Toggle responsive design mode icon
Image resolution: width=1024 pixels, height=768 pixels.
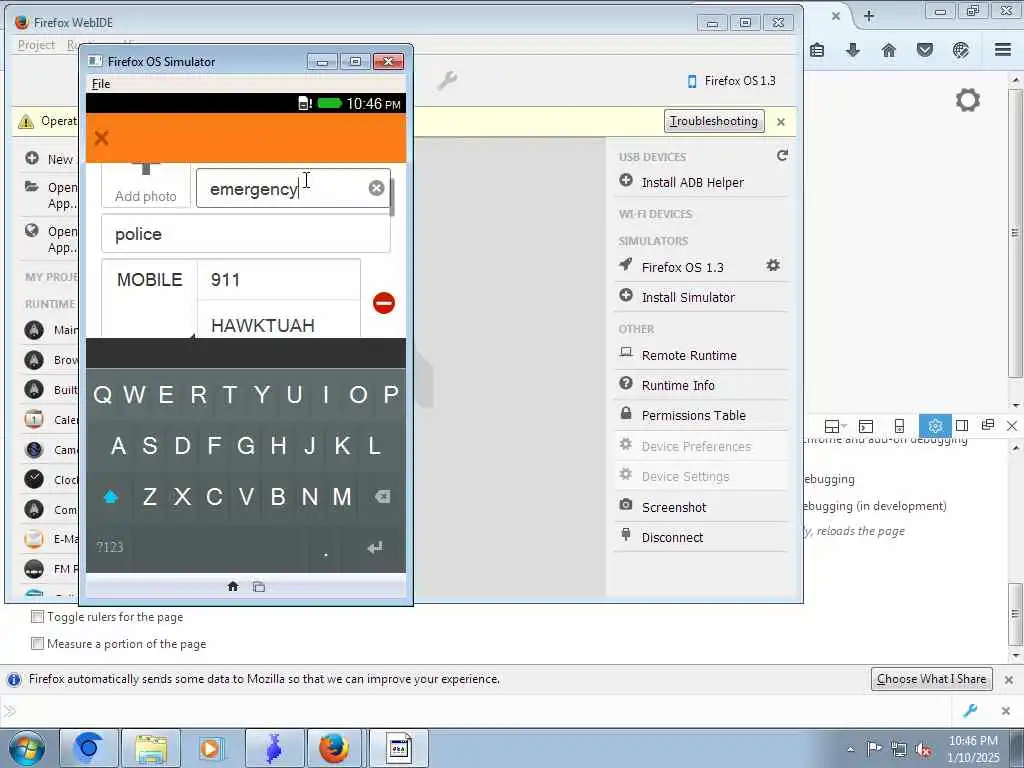[x=899, y=426]
